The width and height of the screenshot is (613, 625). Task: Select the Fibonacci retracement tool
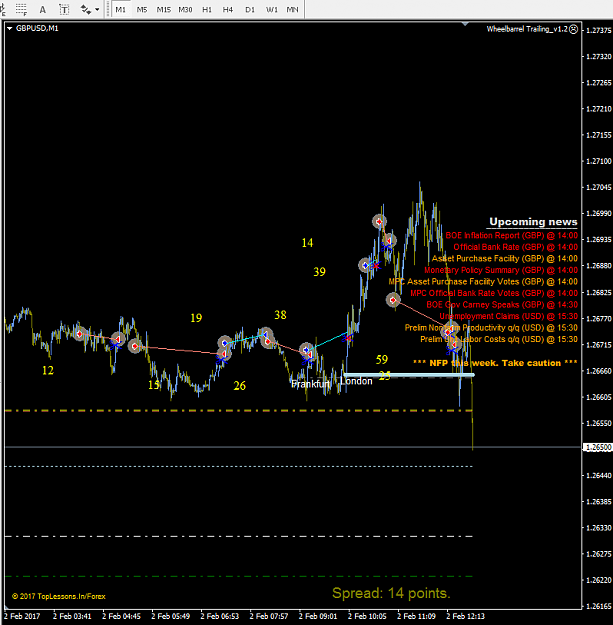click(x=21, y=9)
